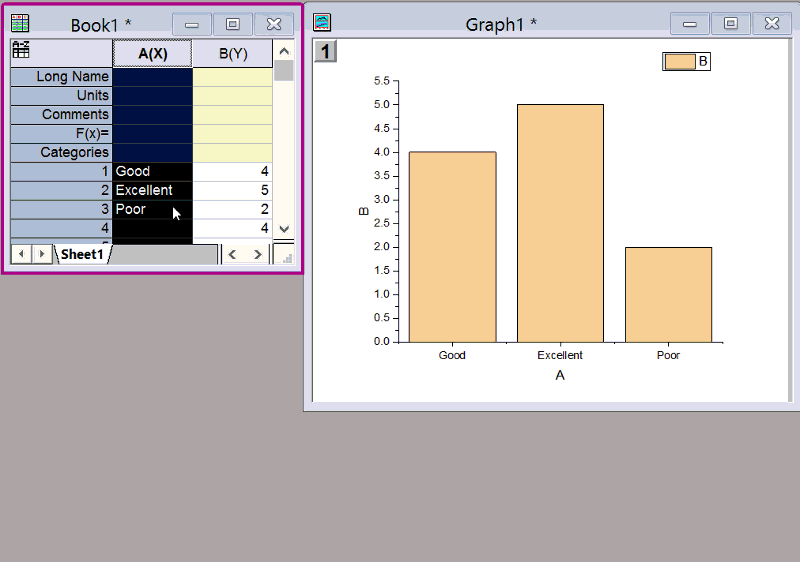This screenshot has width=800, height=562.
Task: Click the Graph1 window icon
Action: 322,23
